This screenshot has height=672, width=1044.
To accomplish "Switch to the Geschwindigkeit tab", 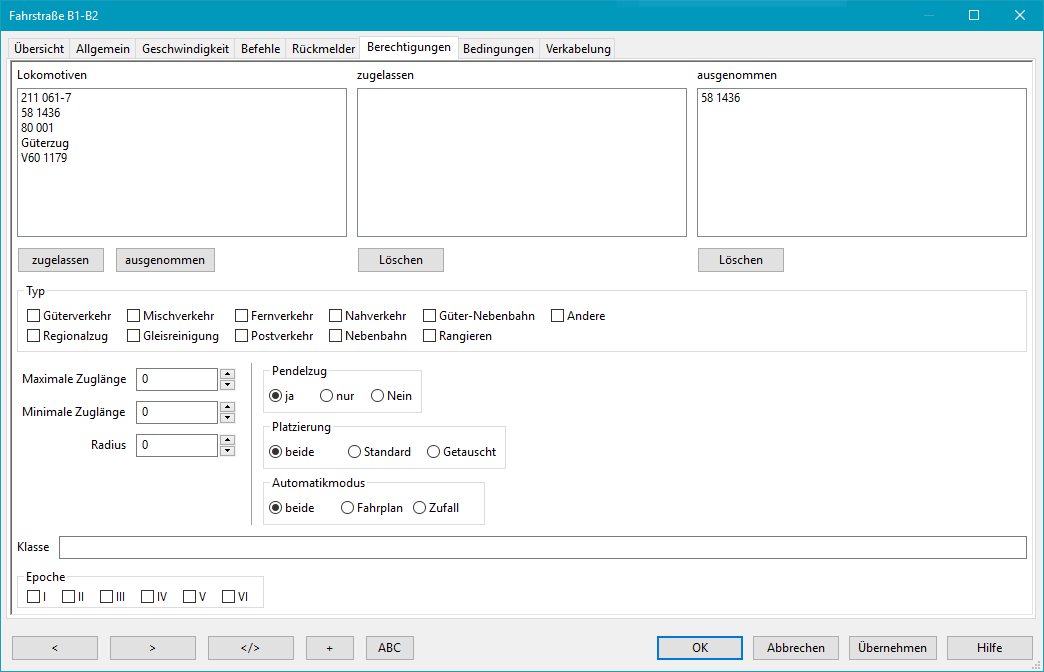I will pyautogui.click(x=185, y=48).
